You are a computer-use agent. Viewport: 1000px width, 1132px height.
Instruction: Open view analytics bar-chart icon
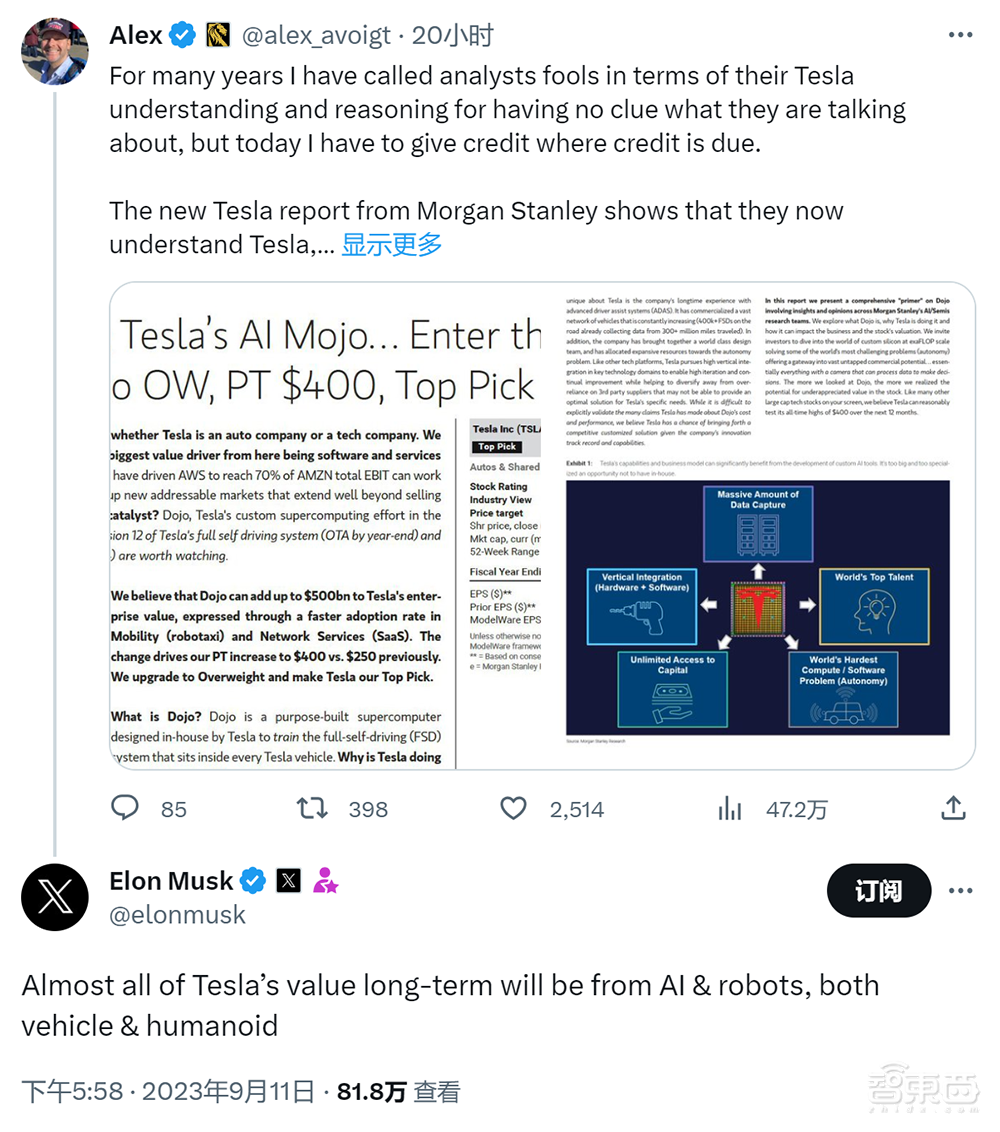(731, 808)
